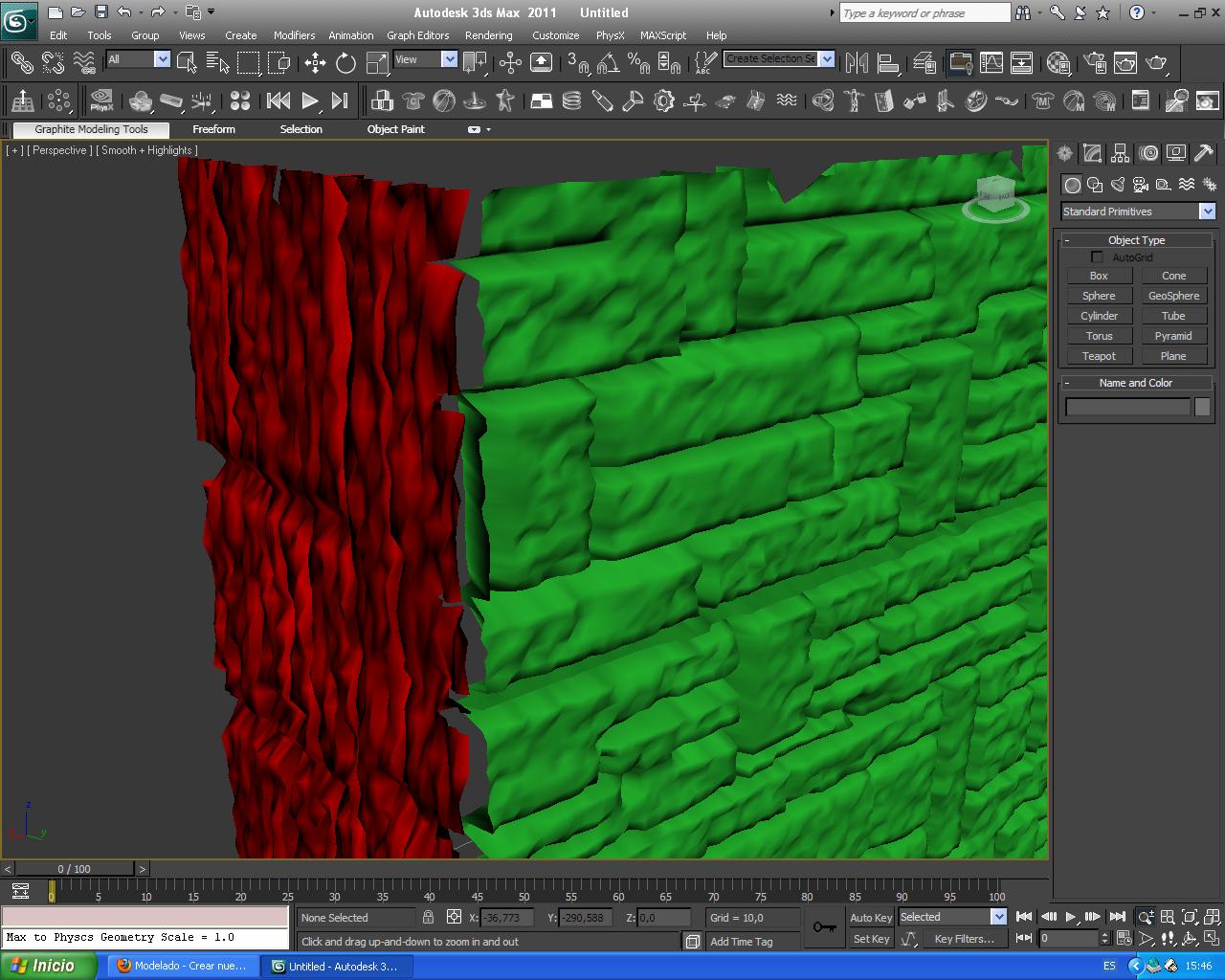Click the Zoom Extents viewport icon
Viewport: 1225px width, 980px height.
pos(1190,917)
